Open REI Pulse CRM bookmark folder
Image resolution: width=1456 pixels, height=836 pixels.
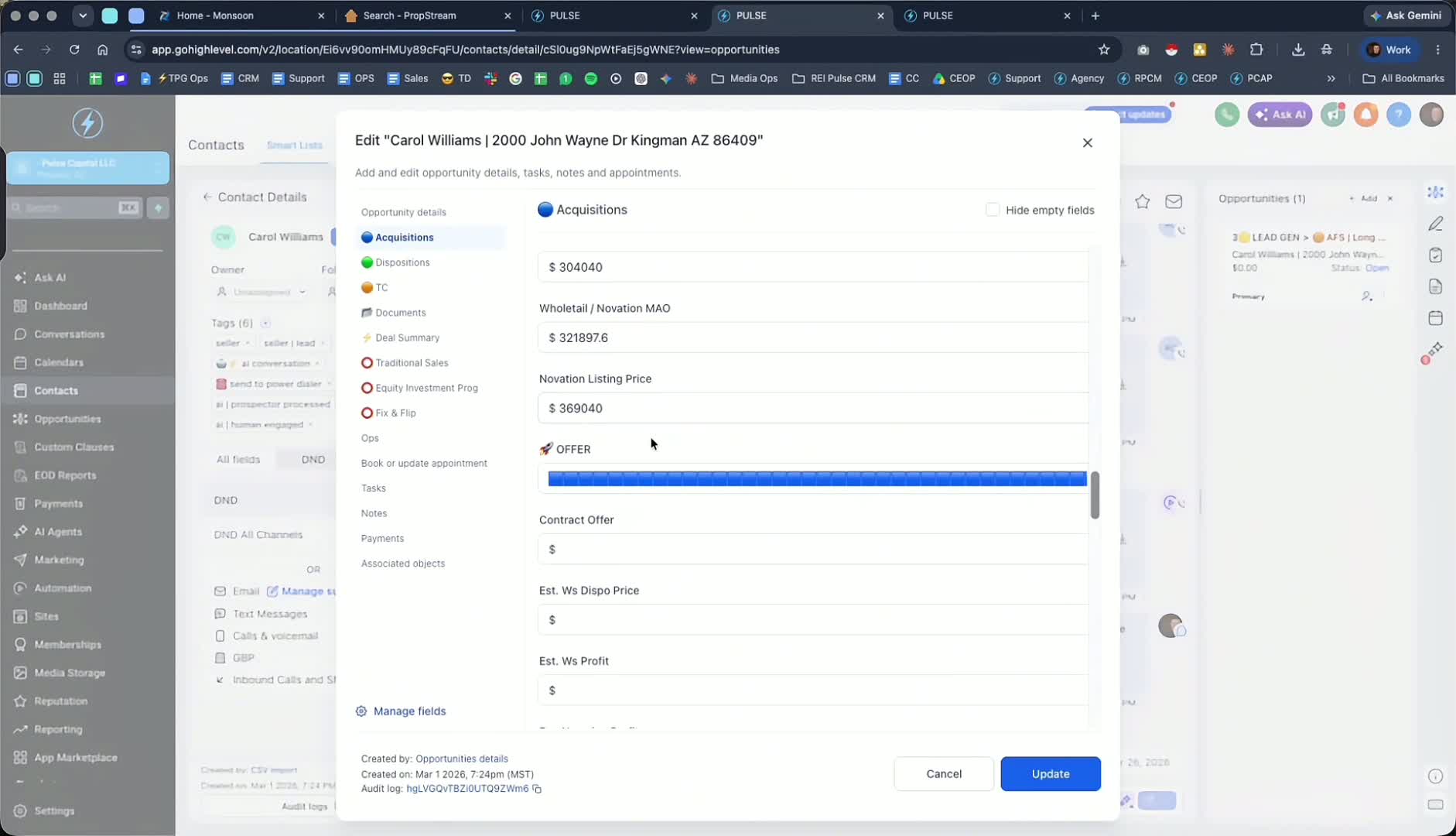pyautogui.click(x=834, y=78)
